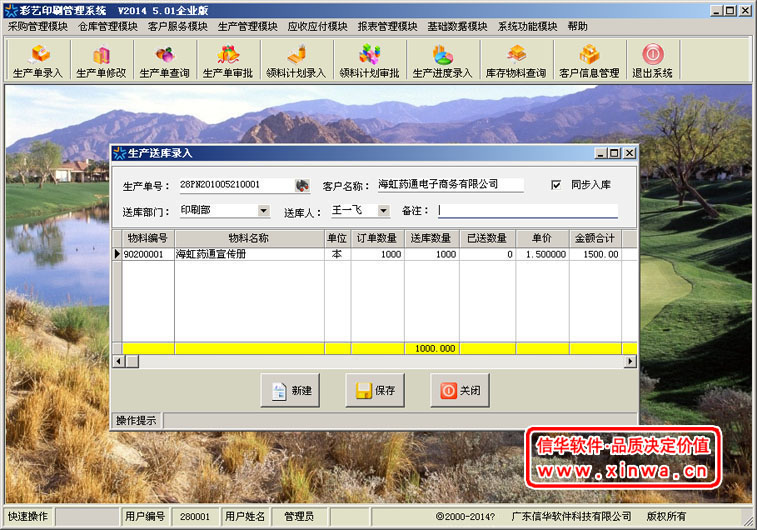Click binoculars search icon beside 生产单号
The image size is (757, 530).
302,185
